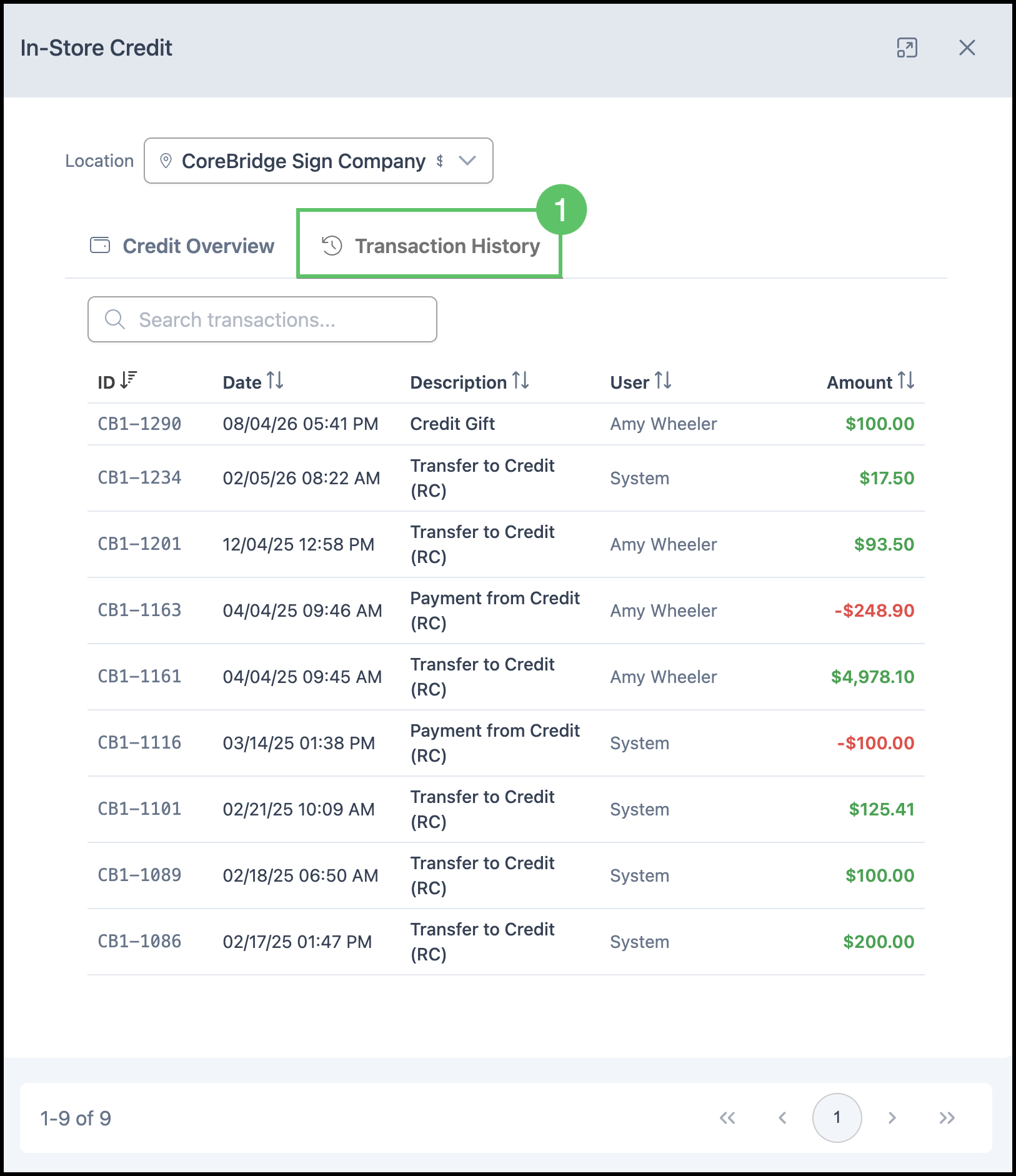Open transaction CB1-1201
Image resolution: width=1016 pixels, height=1176 pixels.
[x=139, y=544]
